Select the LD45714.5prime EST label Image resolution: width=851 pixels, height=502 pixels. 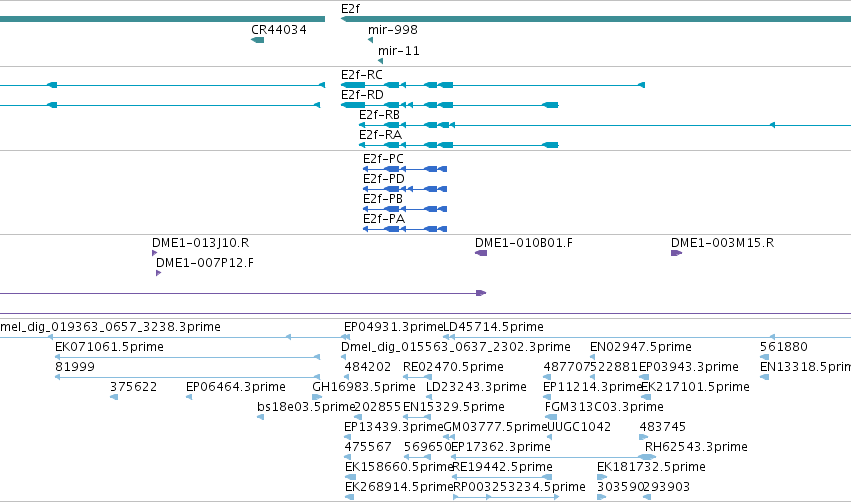[494, 327]
